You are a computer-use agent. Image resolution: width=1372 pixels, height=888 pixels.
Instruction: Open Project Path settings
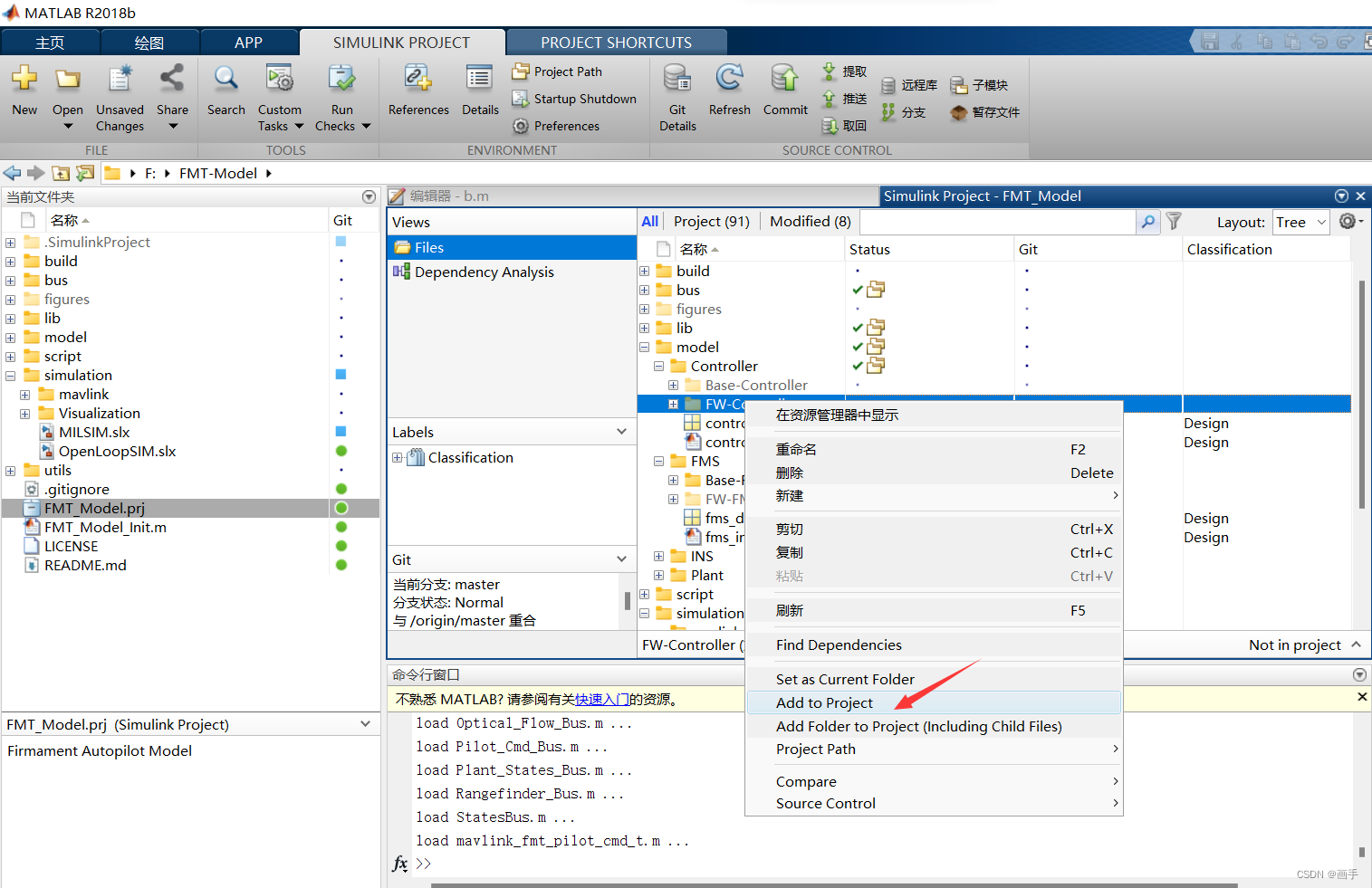tap(557, 72)
